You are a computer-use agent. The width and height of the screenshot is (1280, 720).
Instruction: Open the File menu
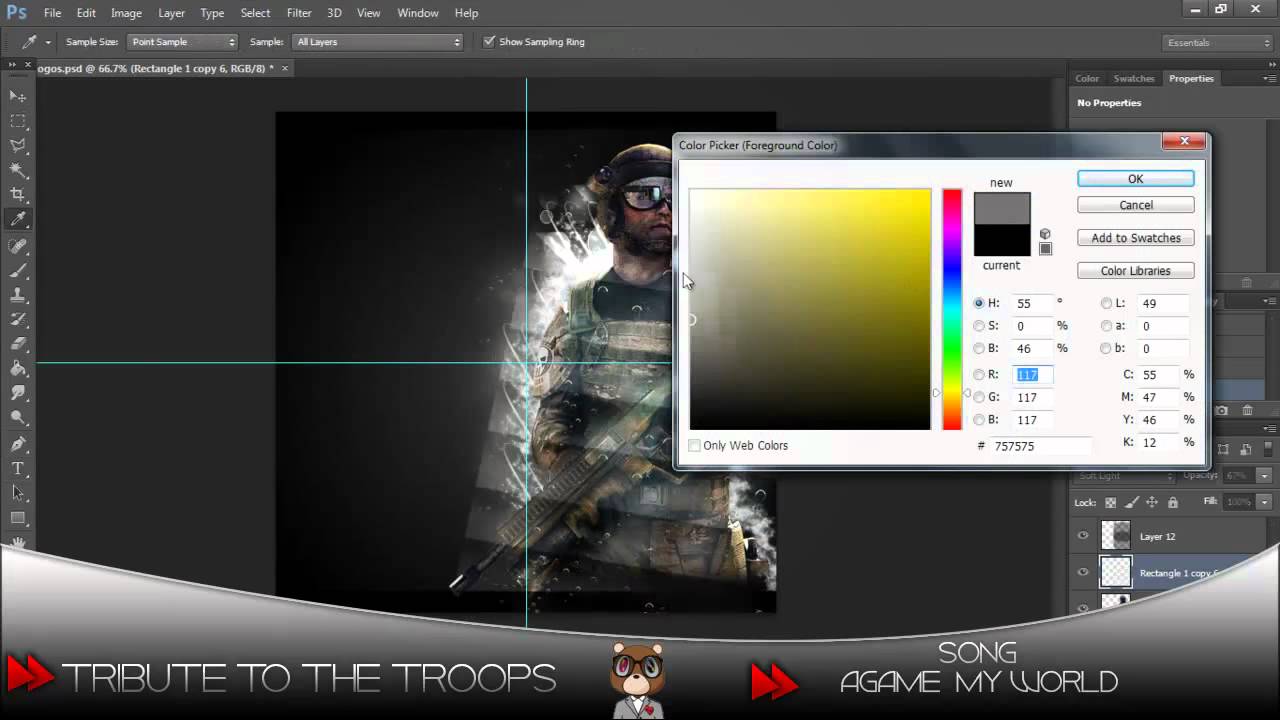coord(52,13)
